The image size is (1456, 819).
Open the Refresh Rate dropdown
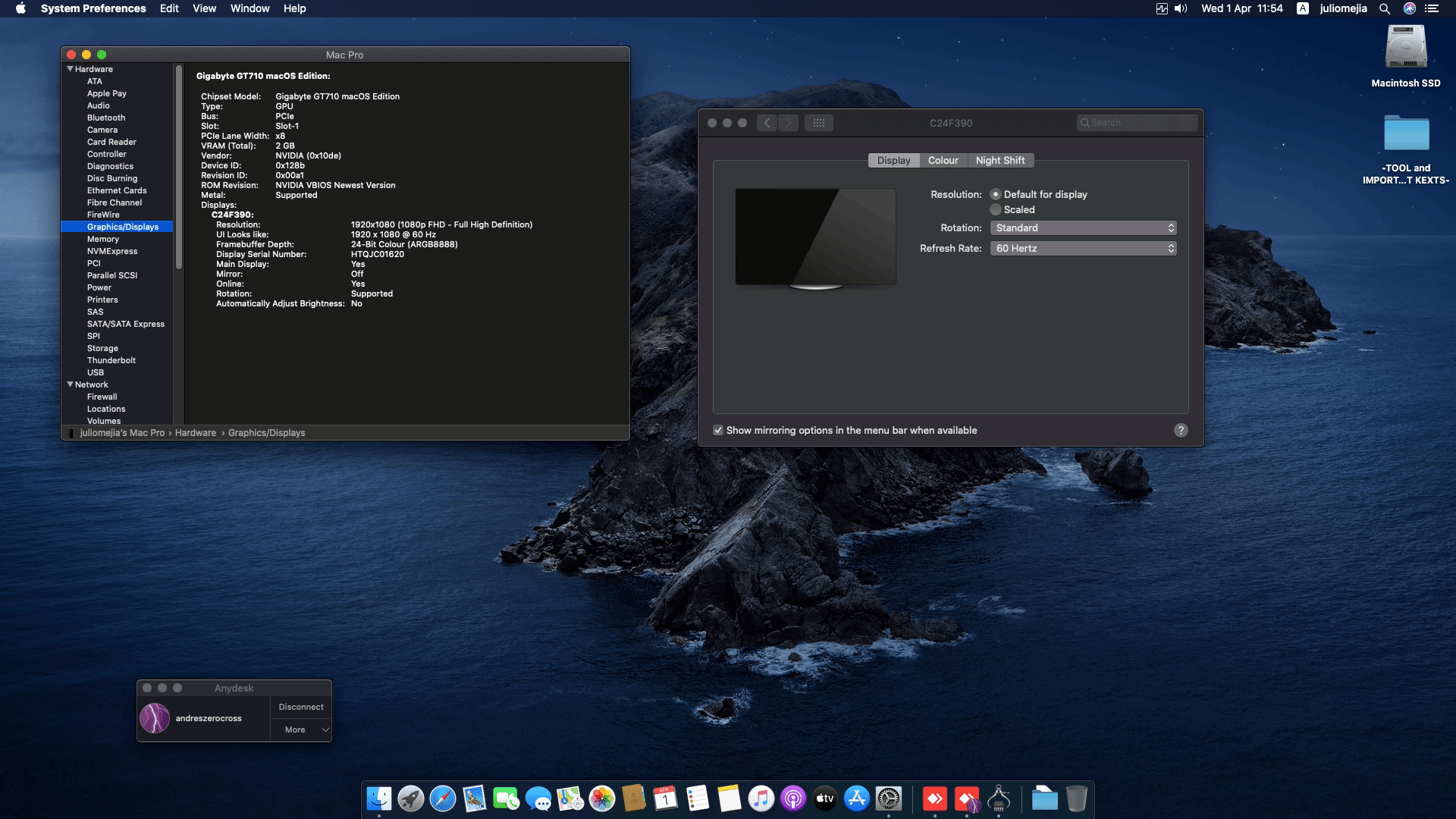1083,248
